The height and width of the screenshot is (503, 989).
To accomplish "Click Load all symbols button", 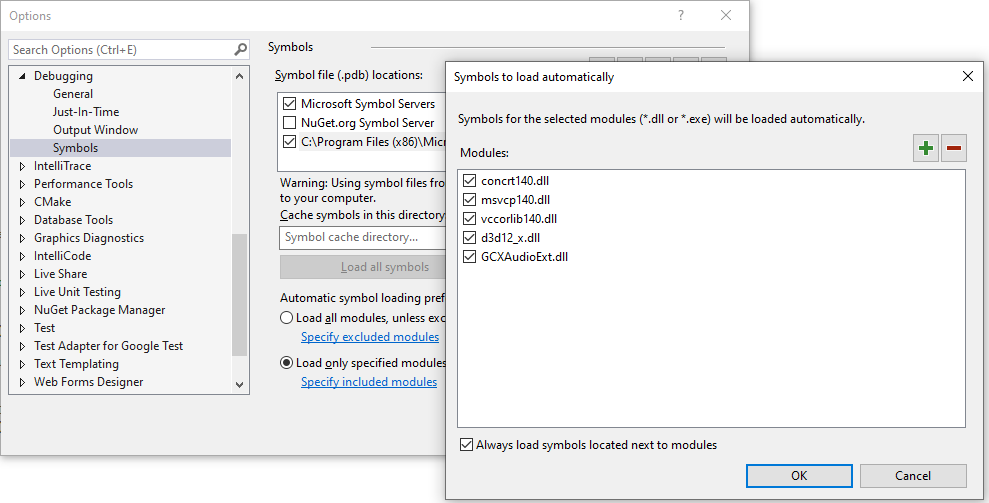I will (x=363, y=267).
